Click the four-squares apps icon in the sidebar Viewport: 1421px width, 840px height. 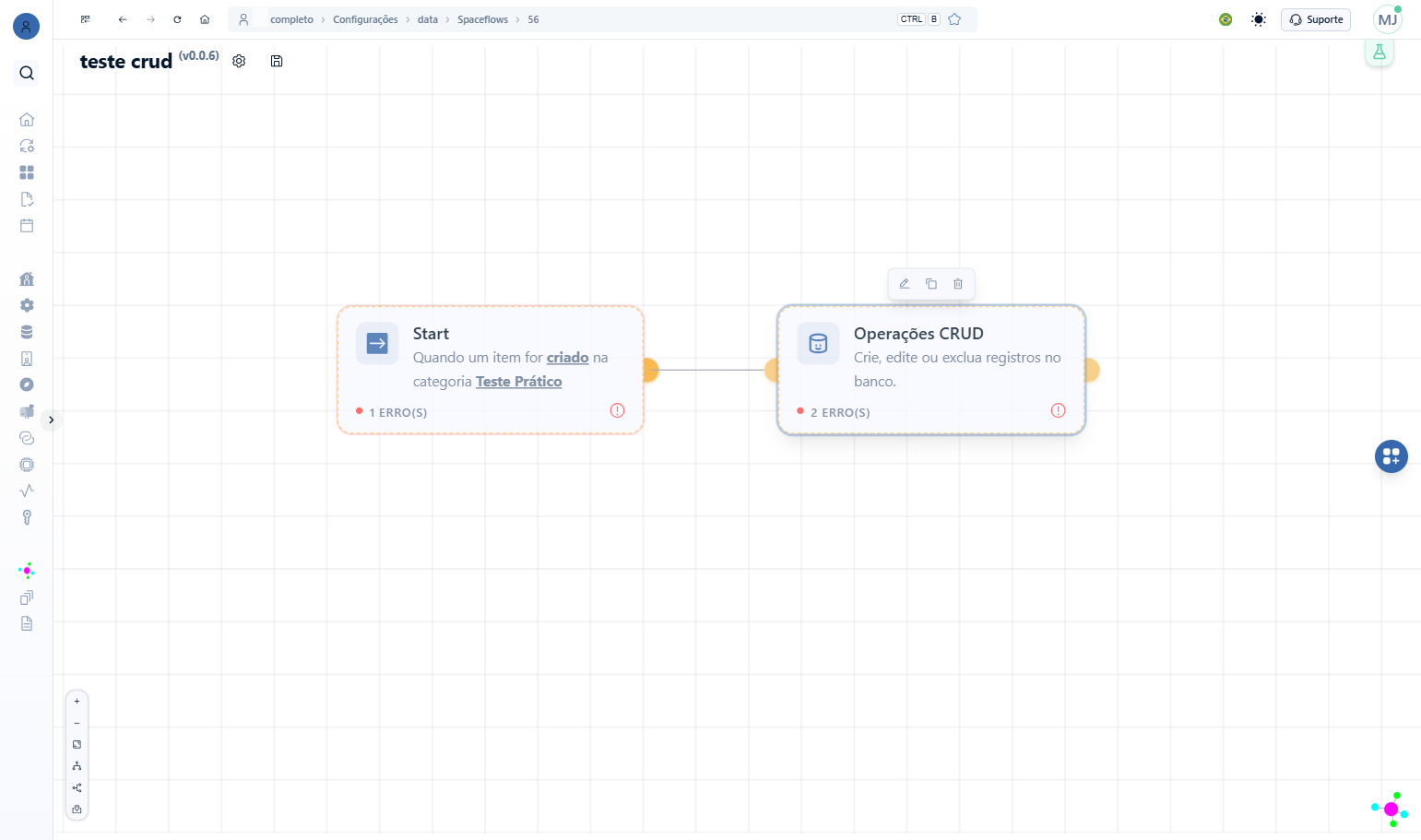pos(27,172)
